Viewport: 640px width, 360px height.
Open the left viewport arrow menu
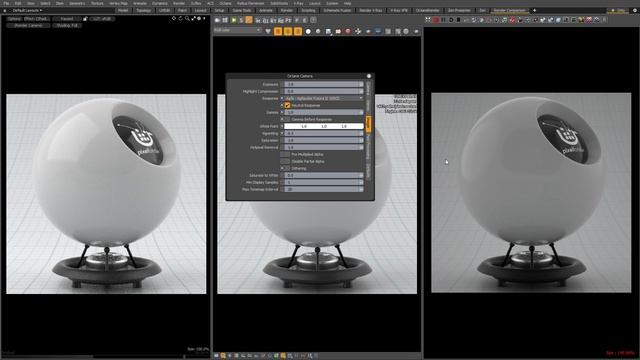point(204,18)
